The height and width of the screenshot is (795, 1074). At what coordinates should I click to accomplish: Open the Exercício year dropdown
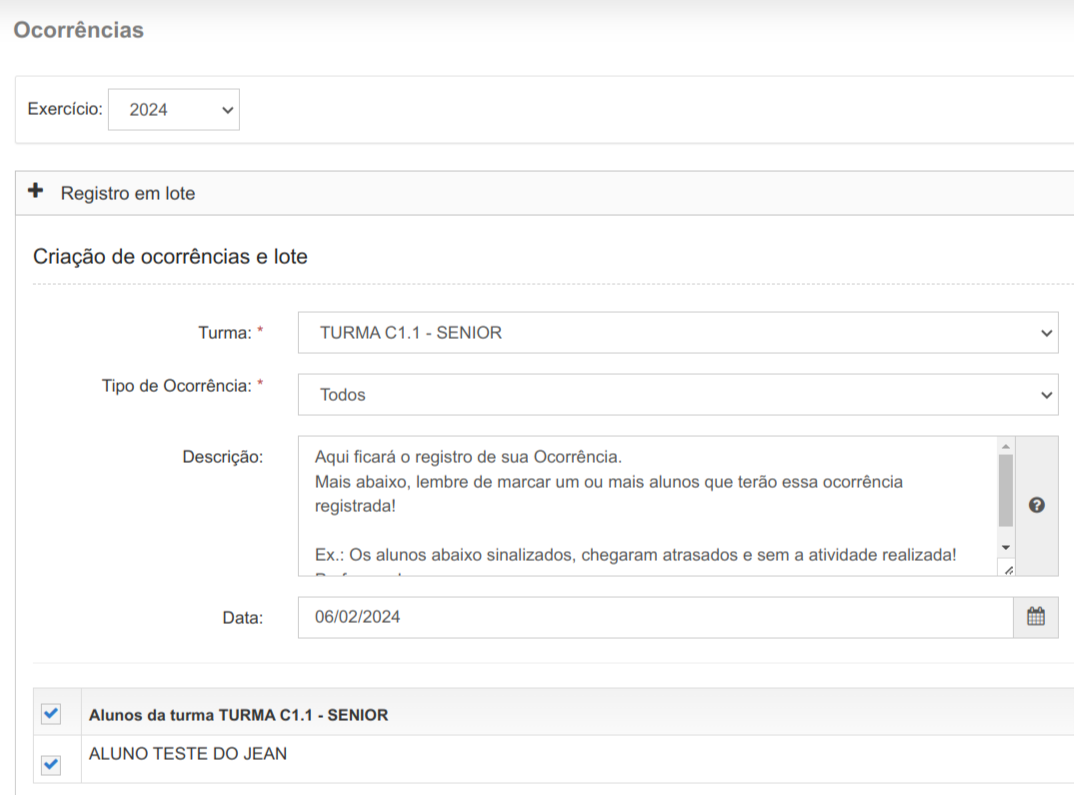pos(173,110)
